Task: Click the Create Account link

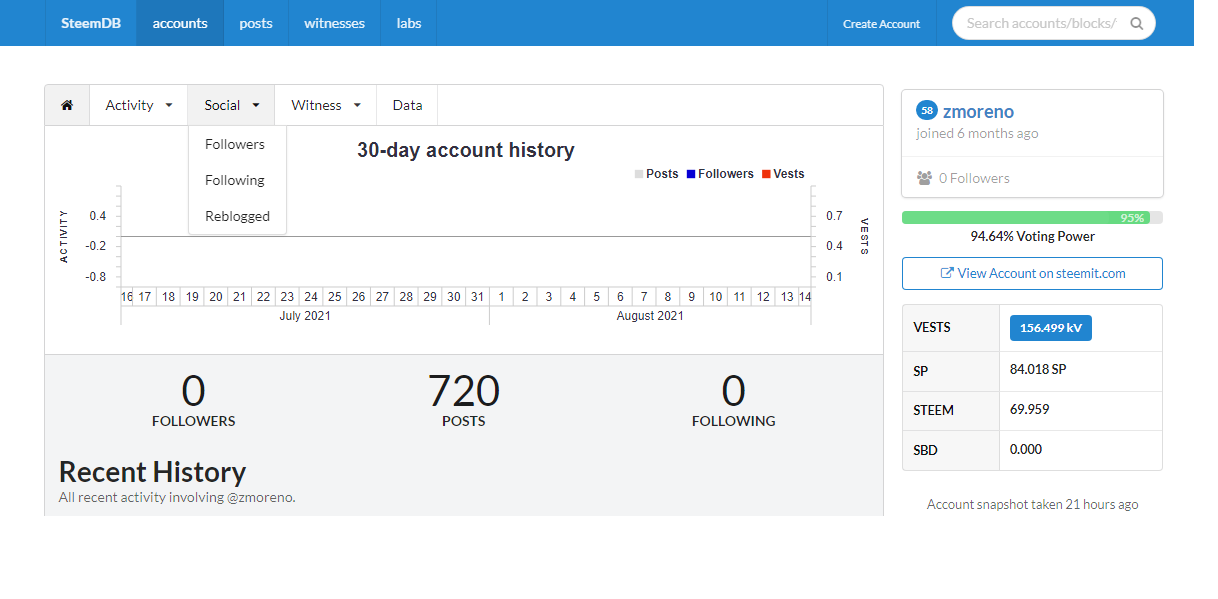Action: tap(881, 23)
